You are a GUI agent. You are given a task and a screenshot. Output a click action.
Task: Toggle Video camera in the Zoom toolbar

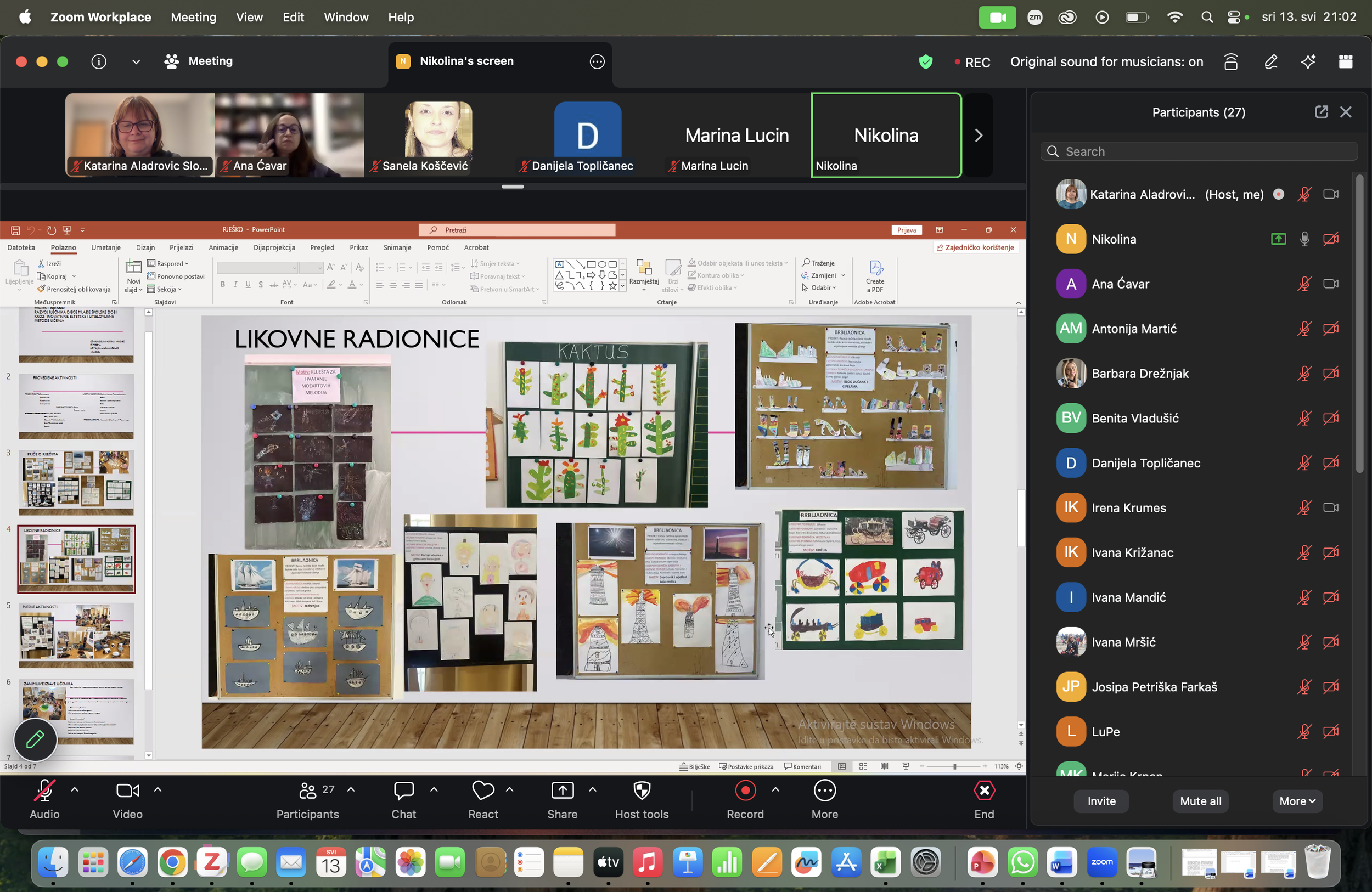127,800
